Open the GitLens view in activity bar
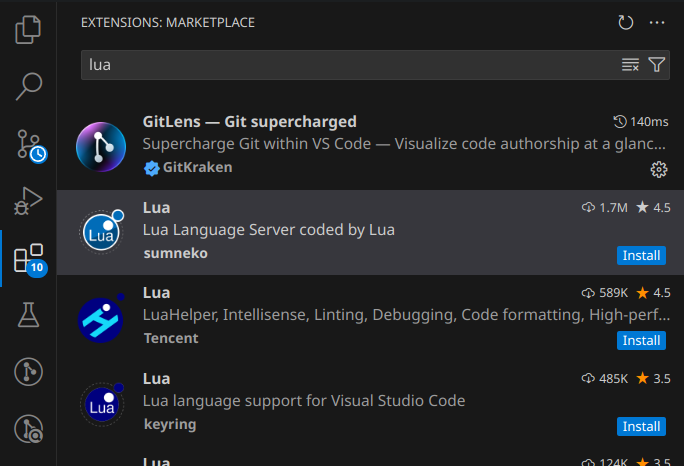This screenshot has height=466, width=684. 28,372
